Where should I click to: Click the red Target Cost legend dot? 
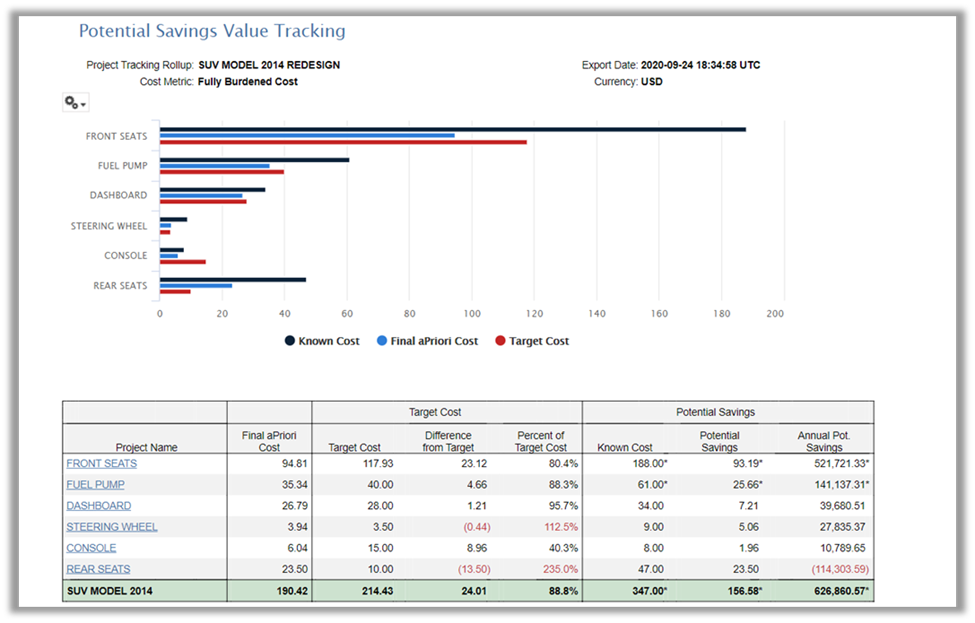pyautogui.click(x=501, y=341)
